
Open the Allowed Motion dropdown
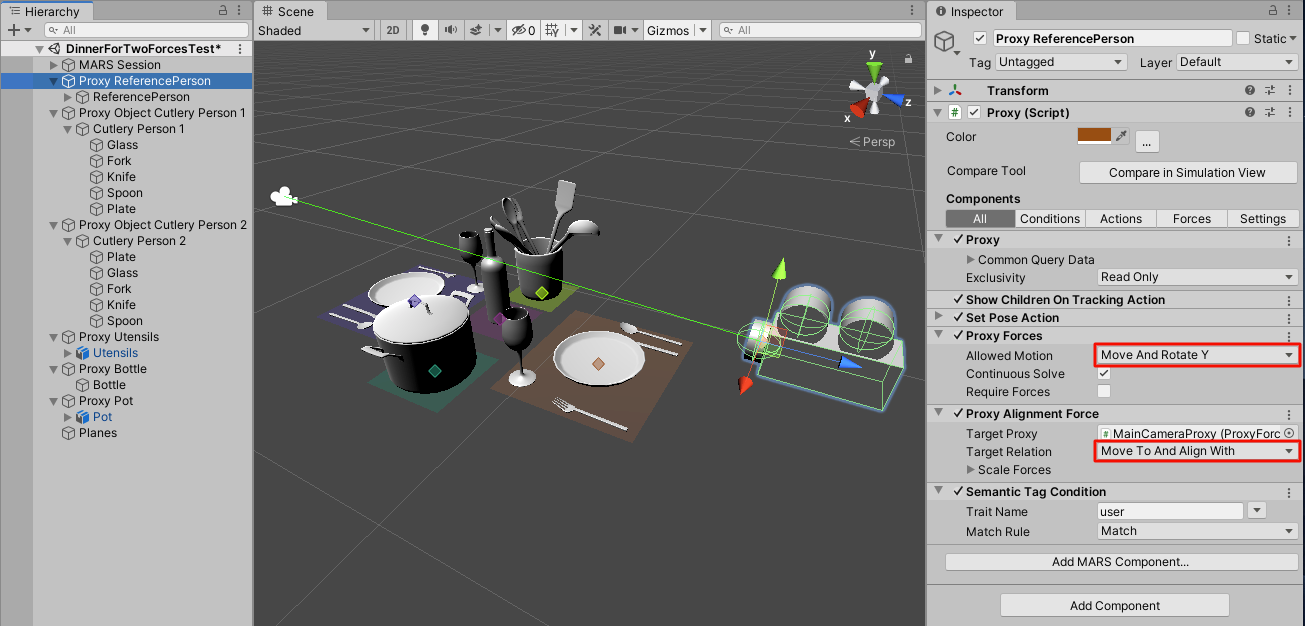coord(1197,356)
